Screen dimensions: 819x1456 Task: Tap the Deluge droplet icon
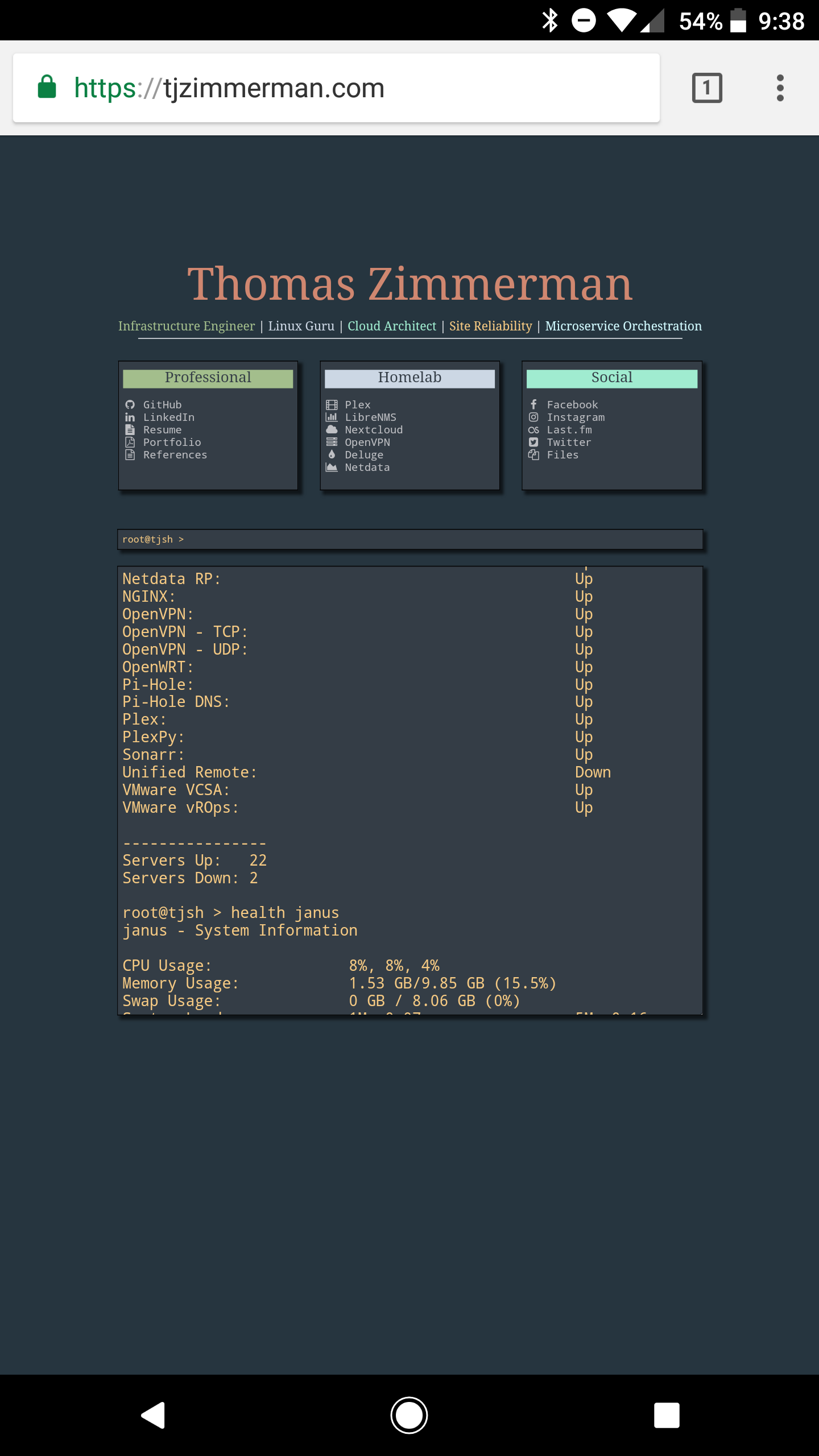332,454
